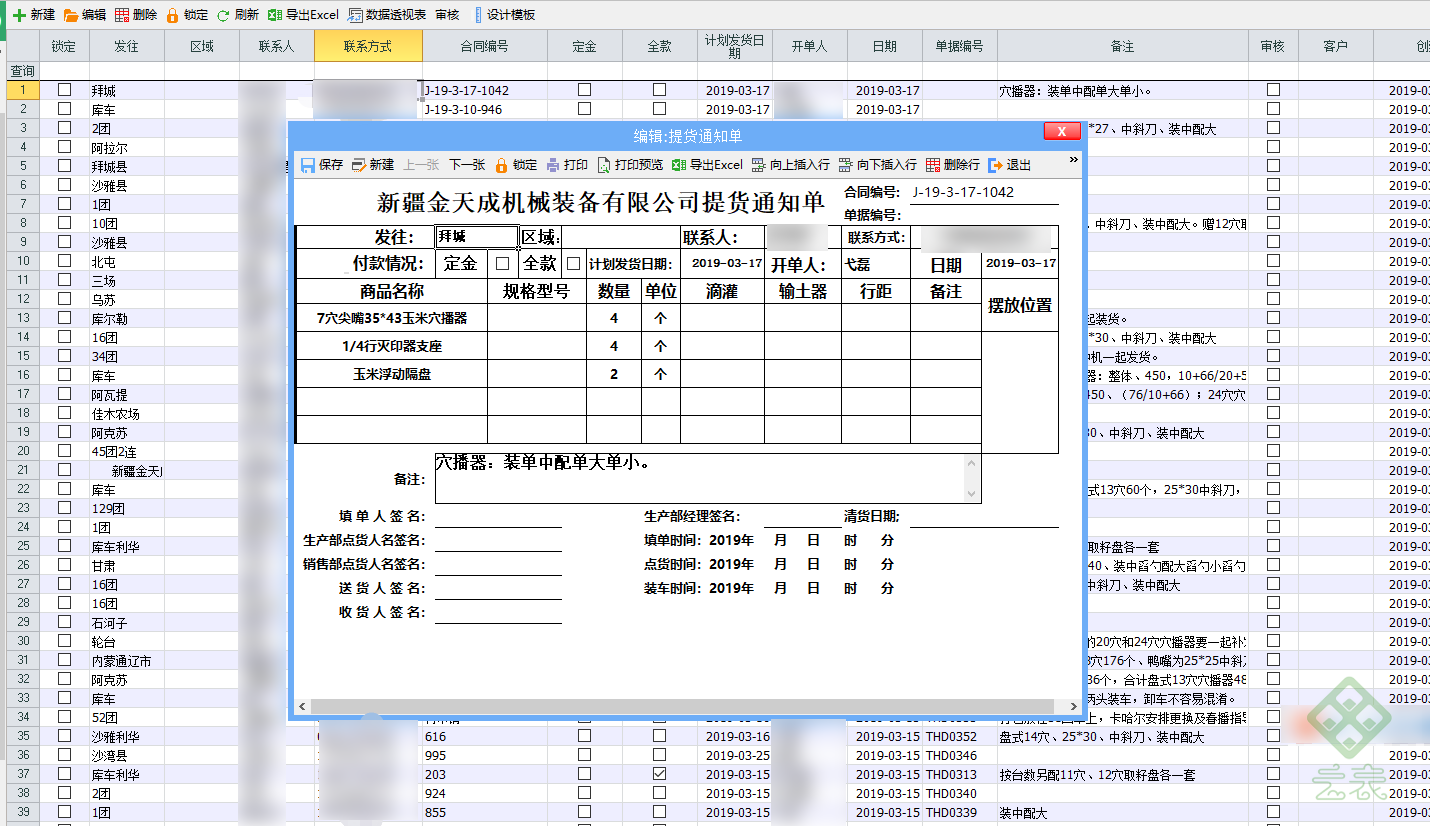Open 打印预览 print preview
Image resolution: width=1430 pixels, height=826 pixels.
click(x=630, y=165)
